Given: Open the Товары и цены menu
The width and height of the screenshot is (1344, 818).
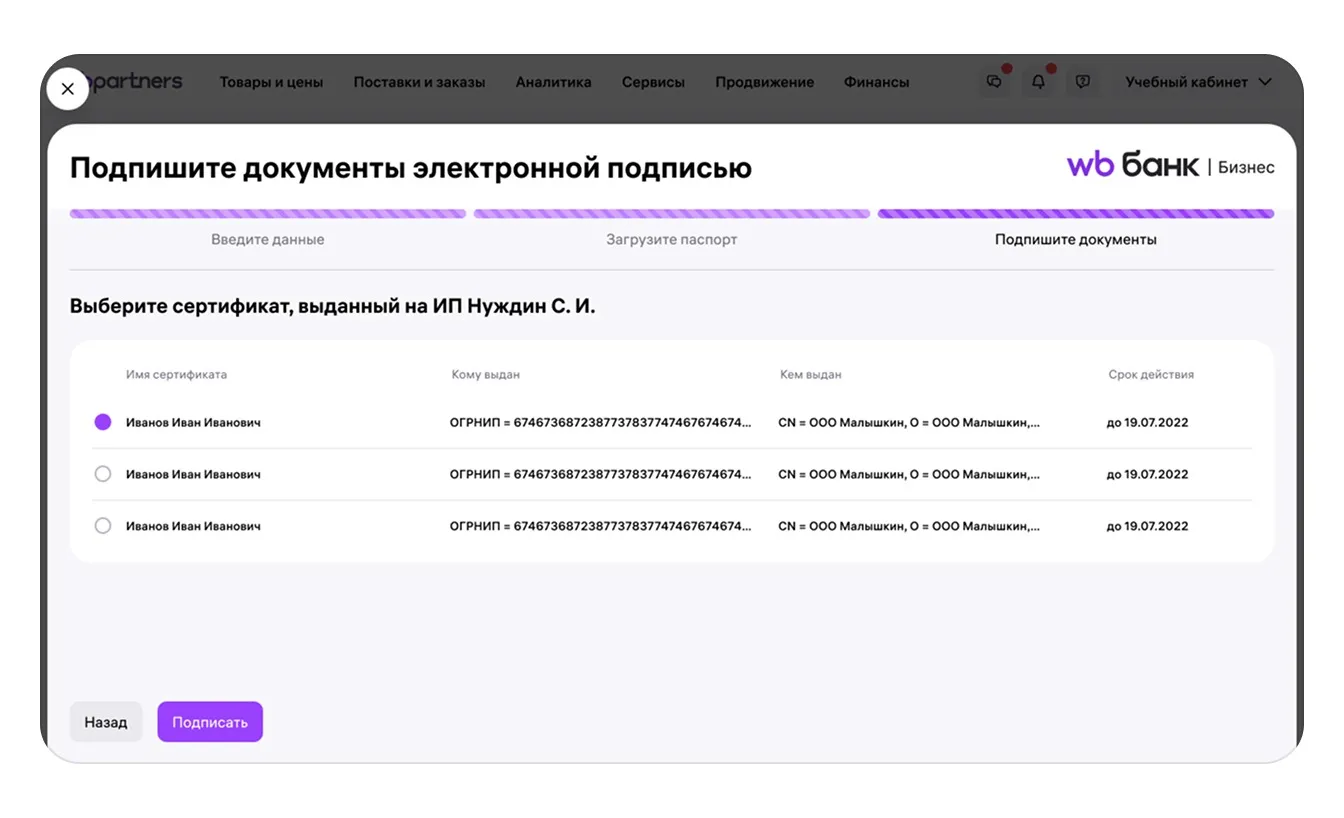Looking at the screenshot, I should click(271, 82).
